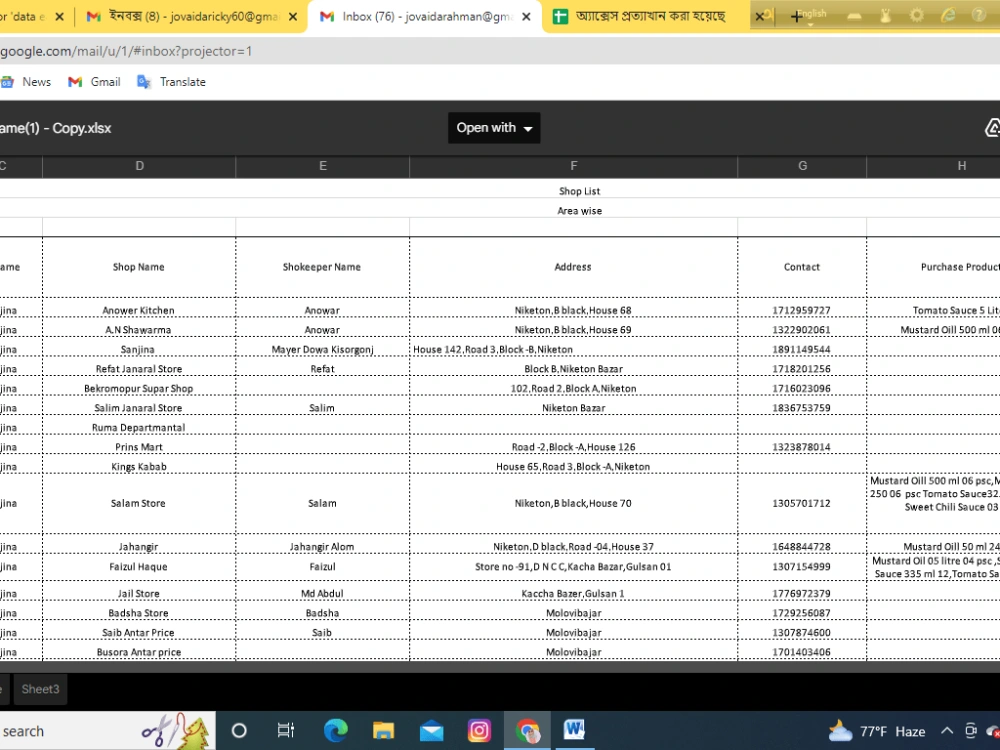Select the 'Kings Kabab' cell

click(x=138, y=467)
